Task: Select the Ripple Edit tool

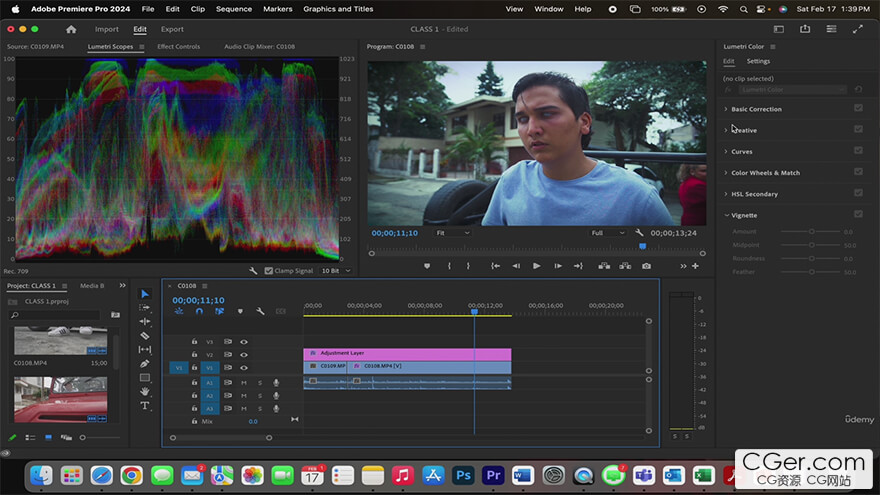Action: coord(145,321)
